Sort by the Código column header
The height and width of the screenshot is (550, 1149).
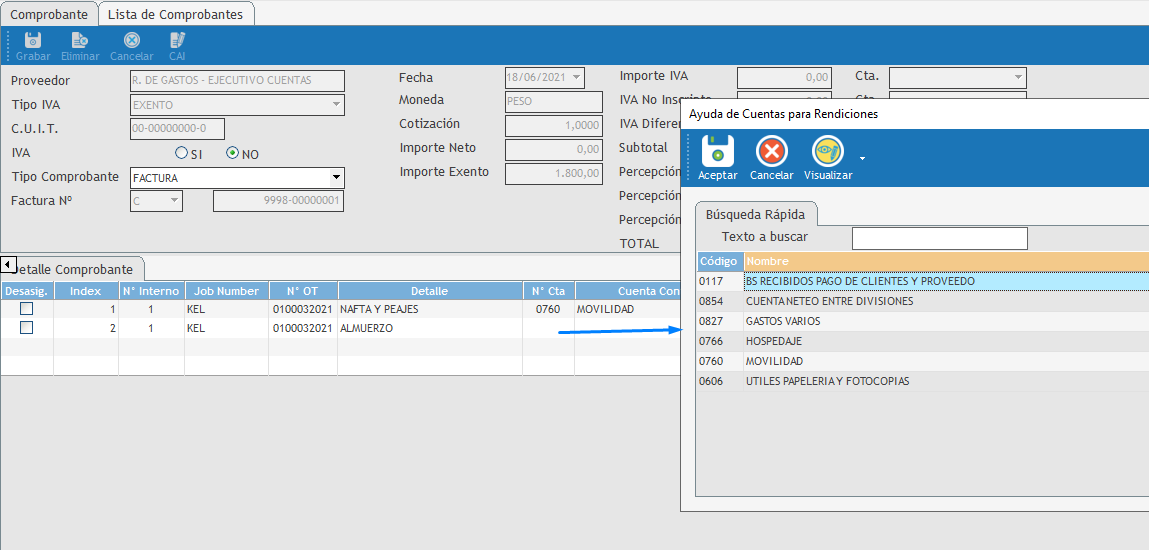coord(718,261)
